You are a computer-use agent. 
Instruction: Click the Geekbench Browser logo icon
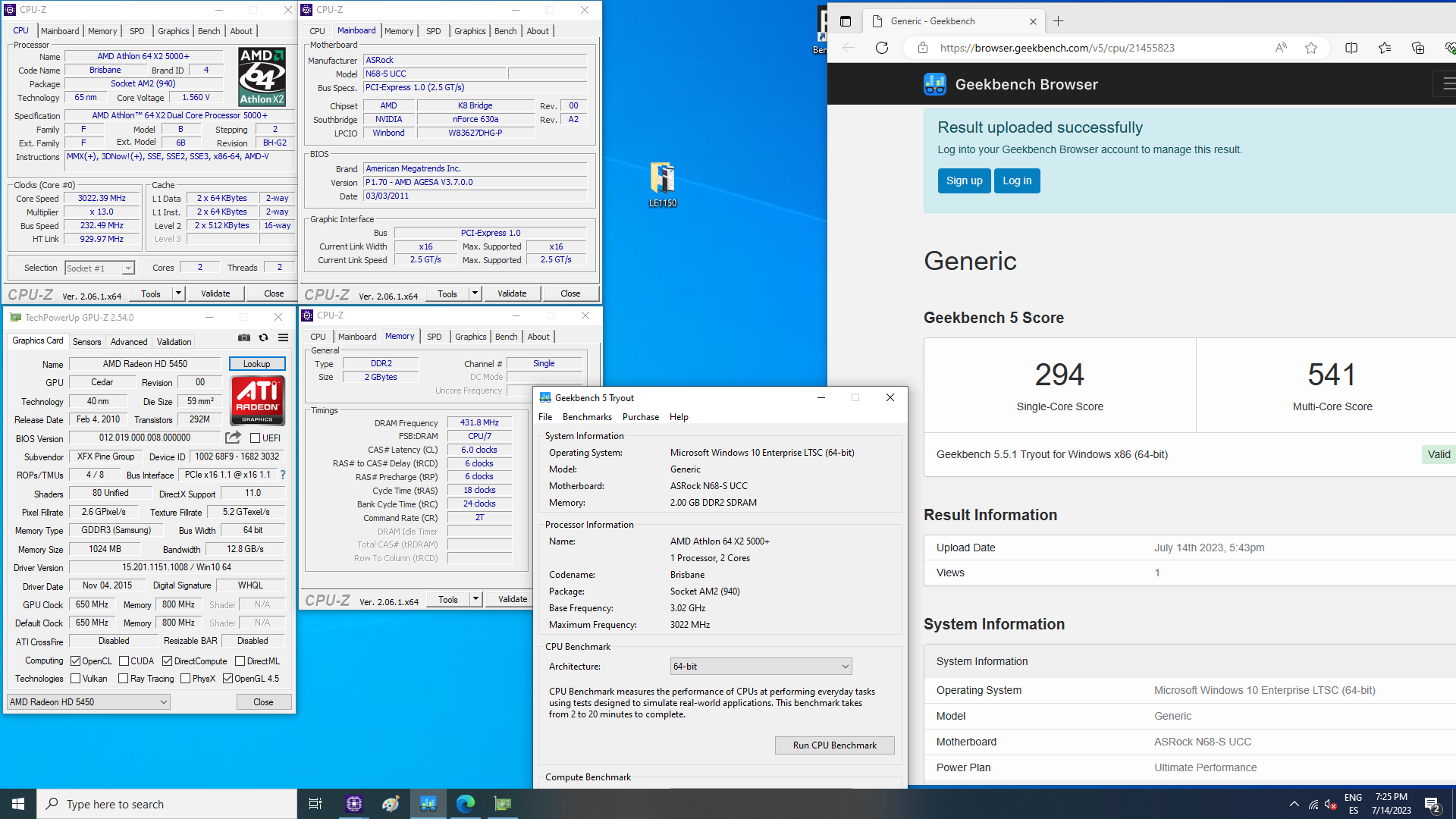tap(934, 84)
